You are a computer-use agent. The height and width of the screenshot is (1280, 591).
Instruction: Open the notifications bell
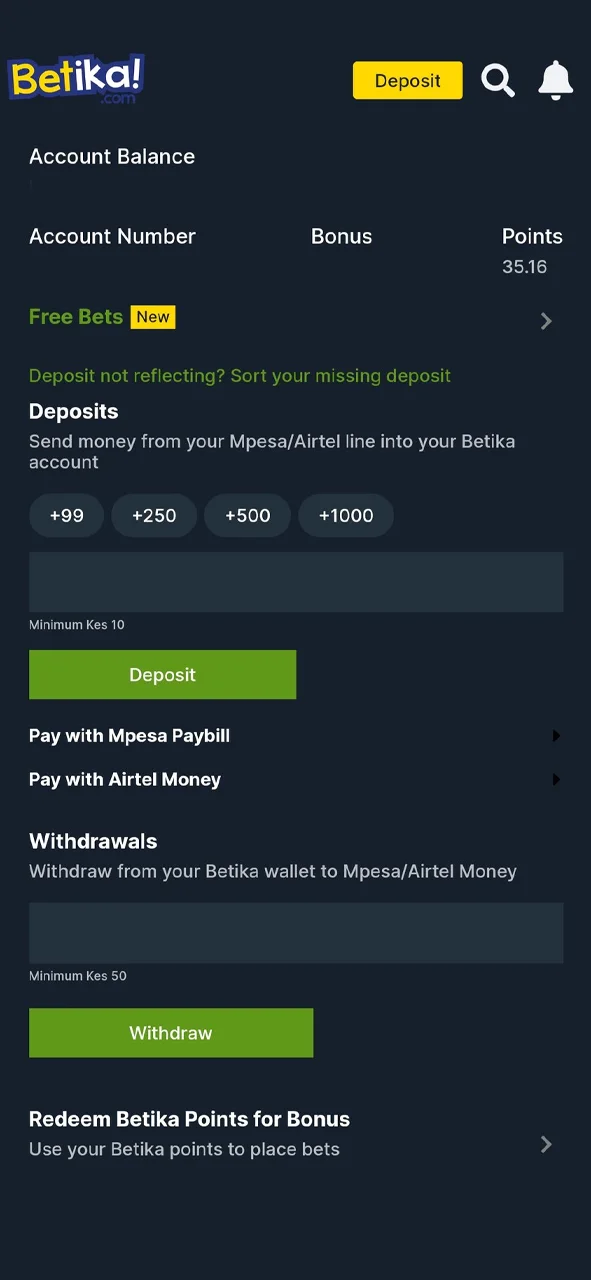pos(555,81)
